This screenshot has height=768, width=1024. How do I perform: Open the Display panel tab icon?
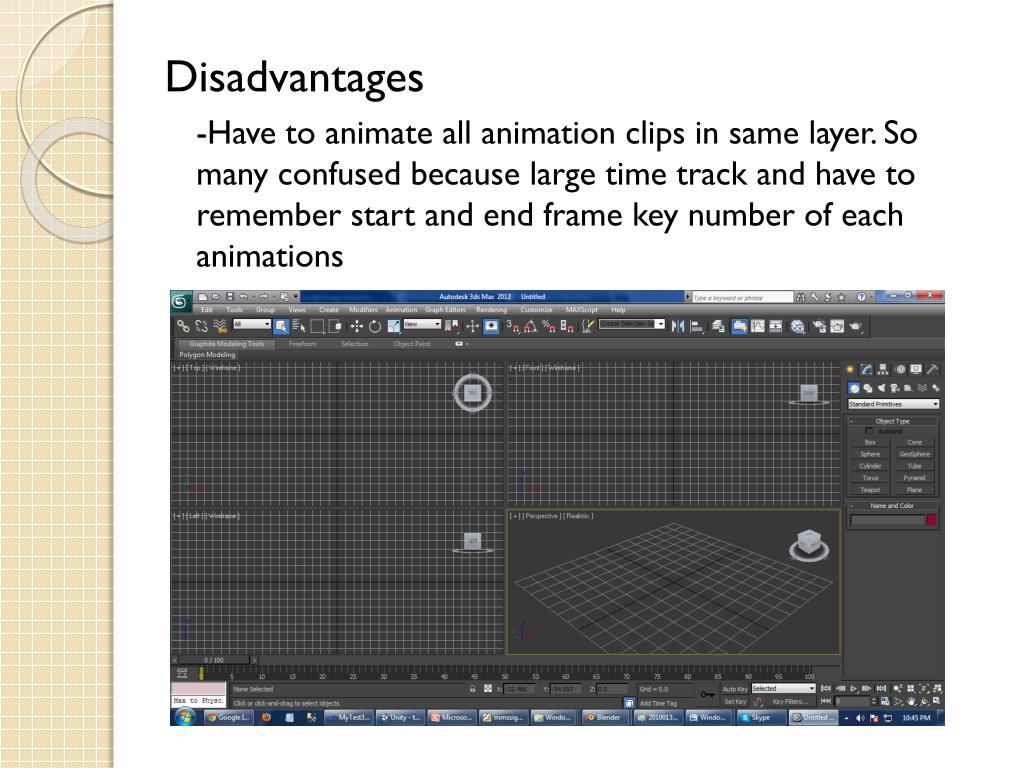916,369
